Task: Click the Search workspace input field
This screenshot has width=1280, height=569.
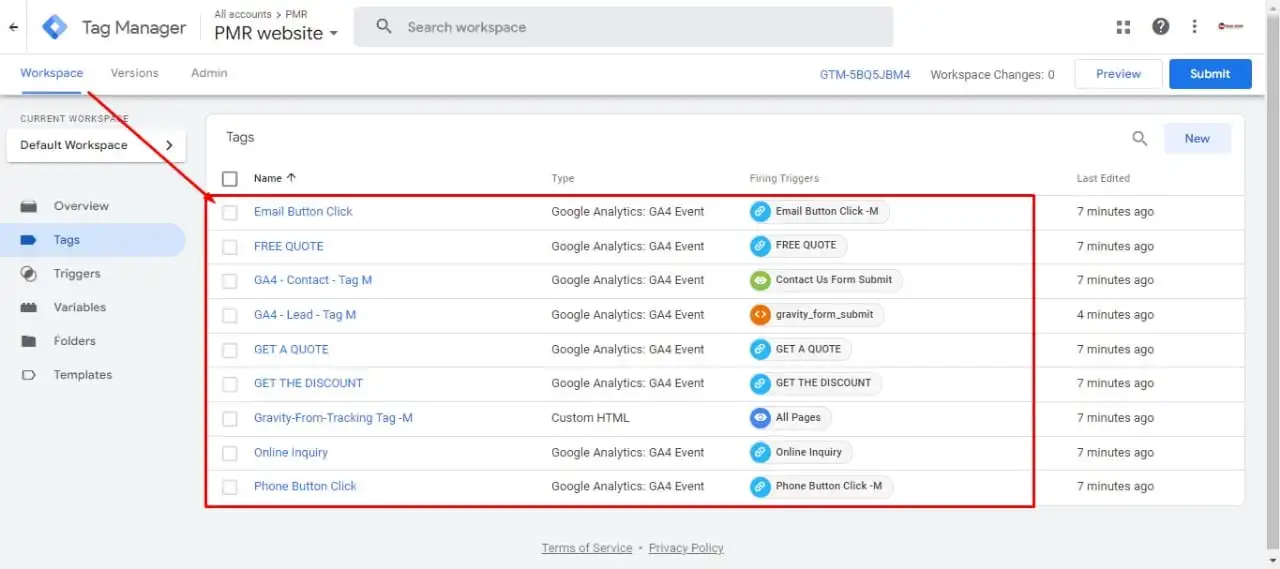Action: click(x=623, y=27)
